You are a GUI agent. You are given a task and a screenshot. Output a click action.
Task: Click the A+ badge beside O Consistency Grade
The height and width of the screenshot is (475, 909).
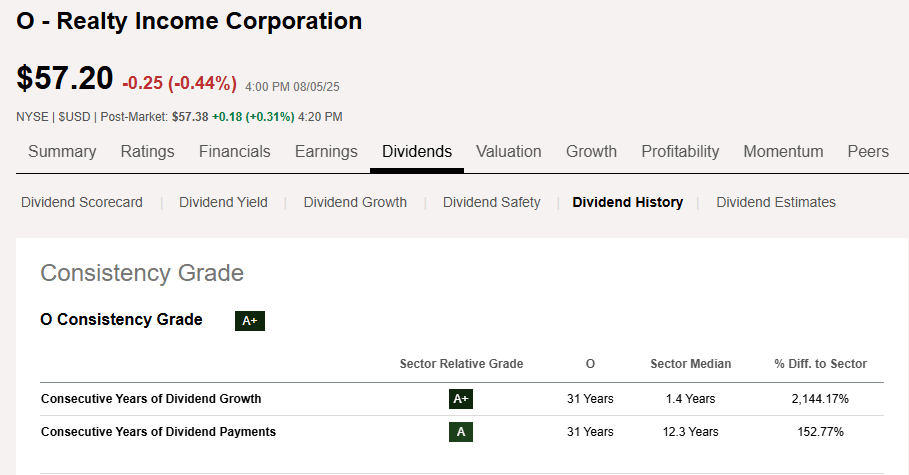pos(249,321)
